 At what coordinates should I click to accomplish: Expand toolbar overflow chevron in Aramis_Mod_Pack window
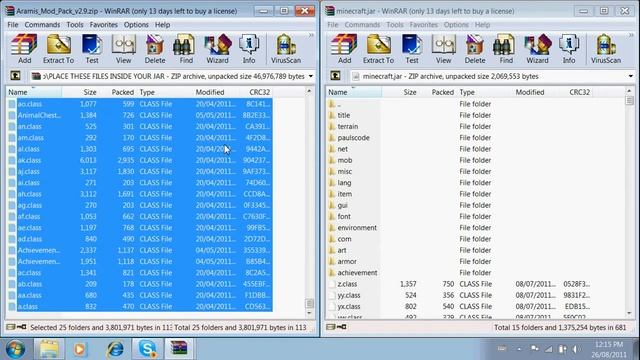coord(311,36)
